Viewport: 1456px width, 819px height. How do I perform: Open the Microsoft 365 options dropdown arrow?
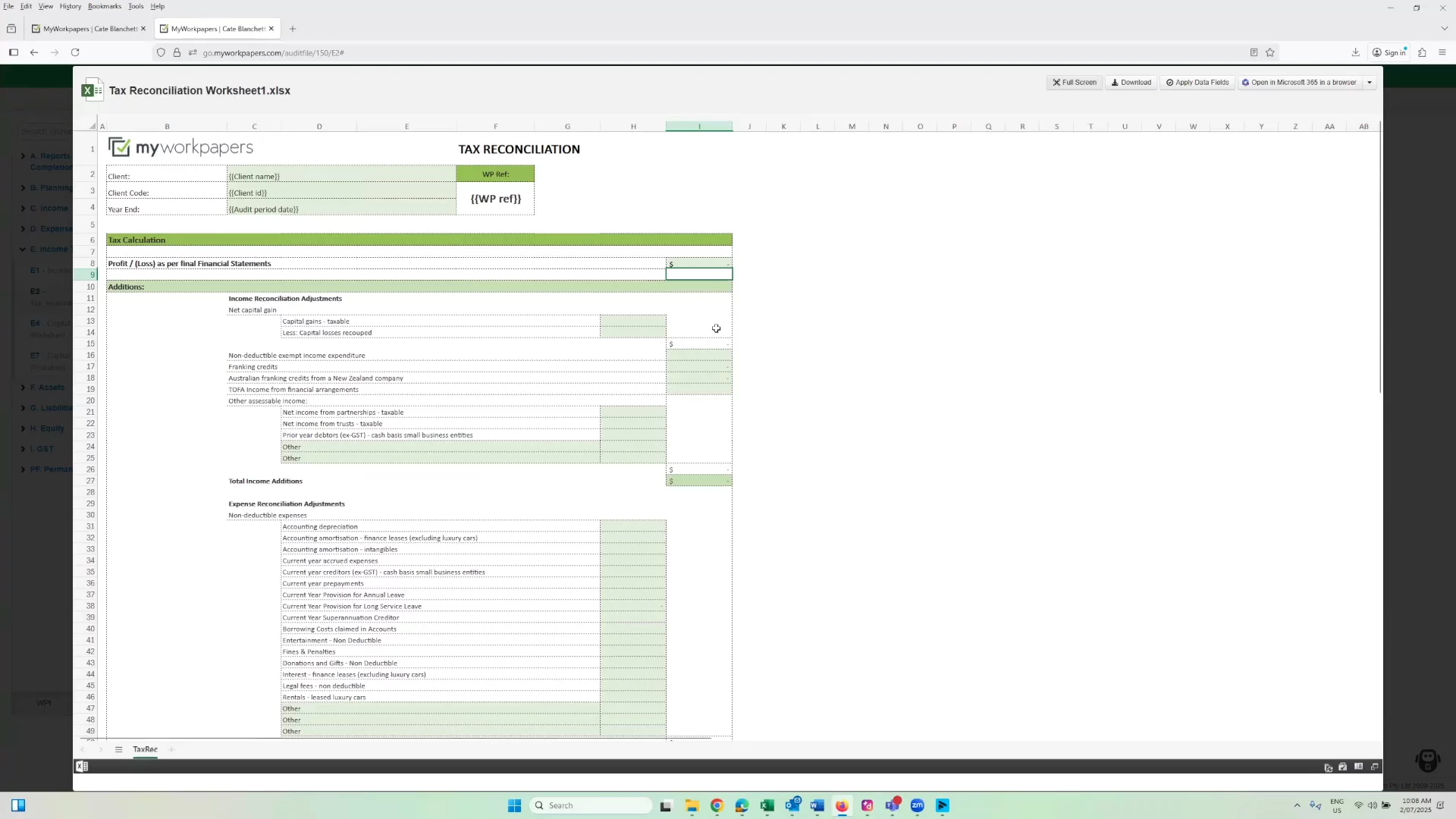(x=1370, y=83)
